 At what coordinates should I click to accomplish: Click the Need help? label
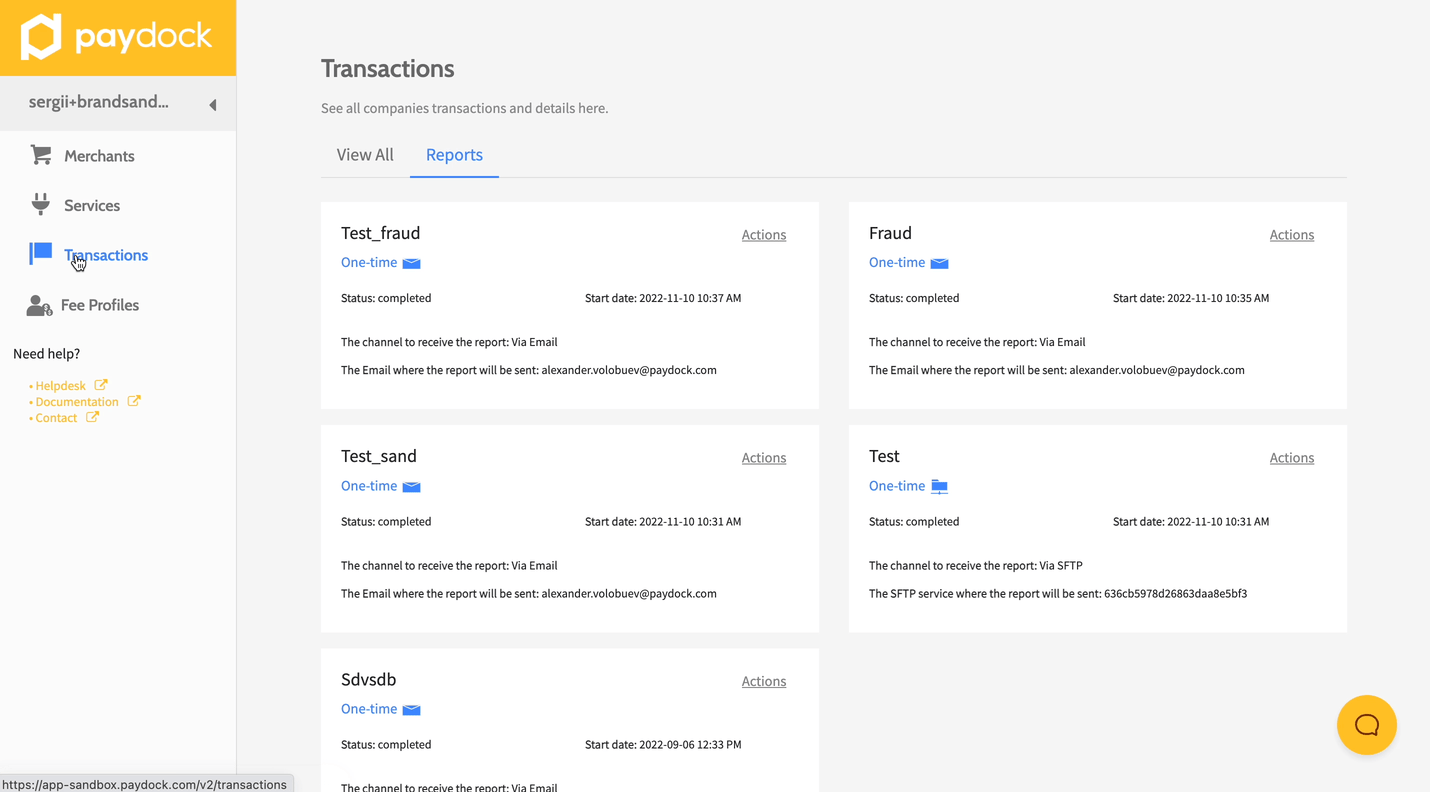tap(46, 354)
